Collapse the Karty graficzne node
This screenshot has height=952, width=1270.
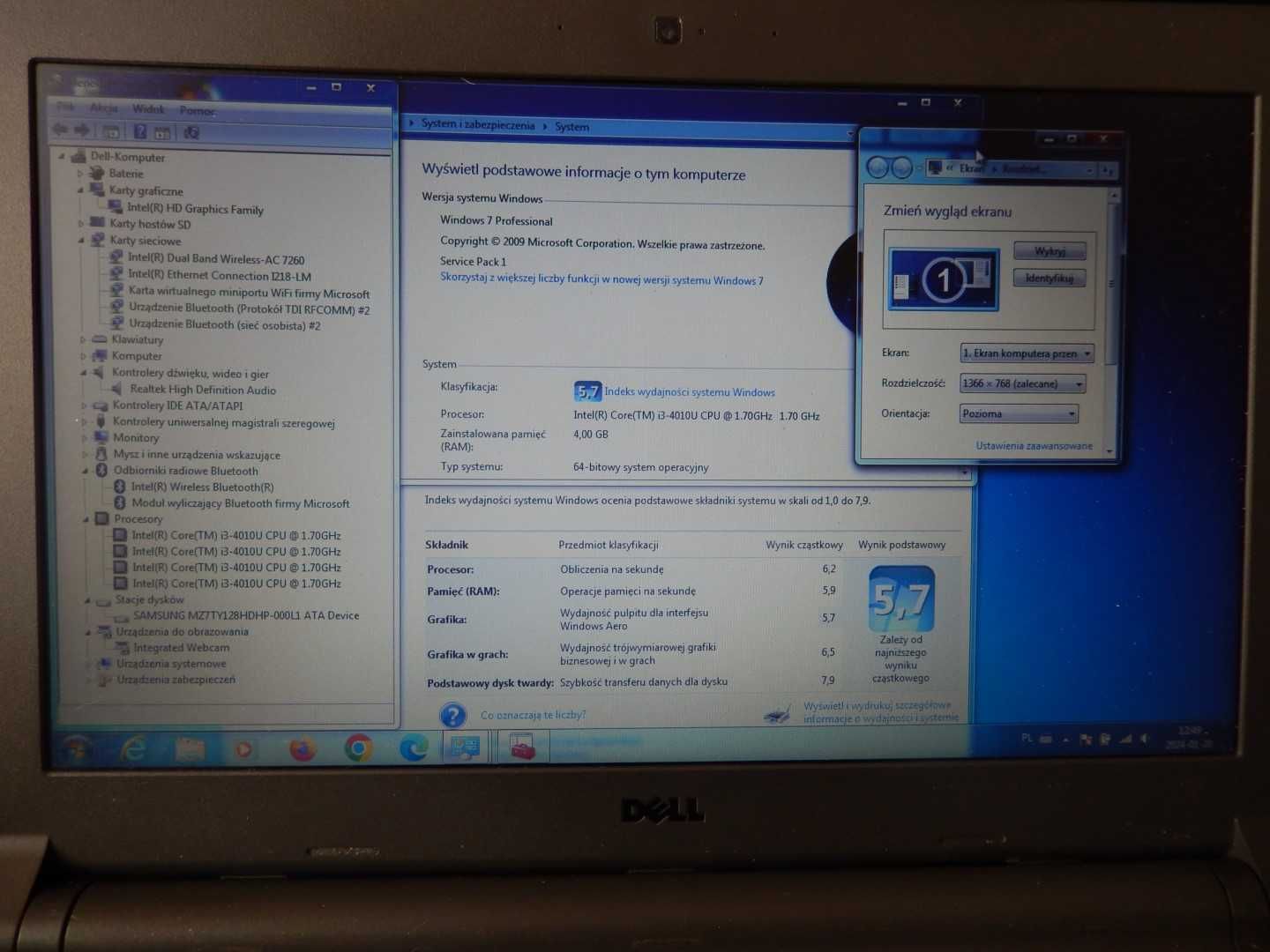[80, 190]
